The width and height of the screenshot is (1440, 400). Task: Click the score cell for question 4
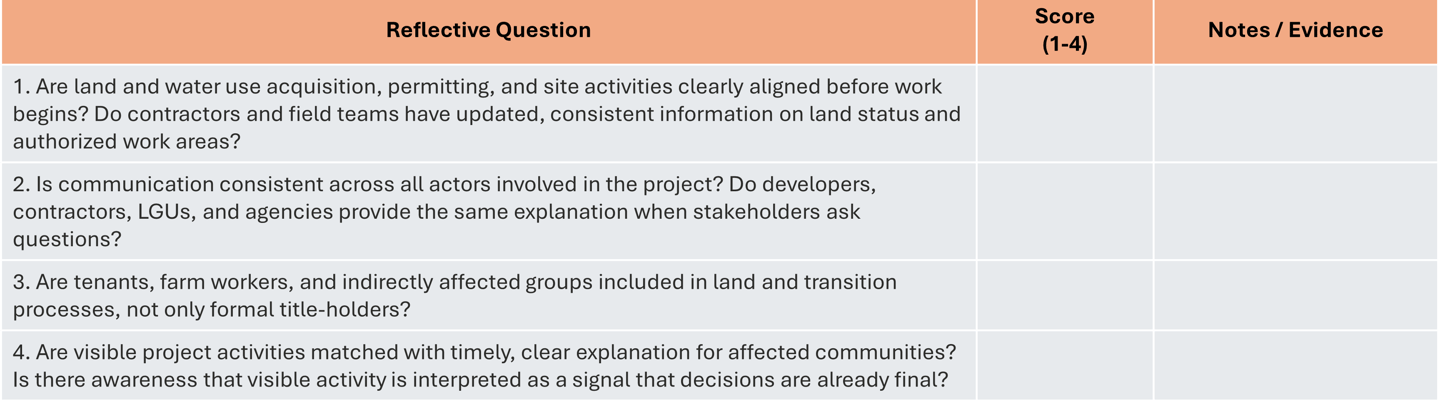1064,366
